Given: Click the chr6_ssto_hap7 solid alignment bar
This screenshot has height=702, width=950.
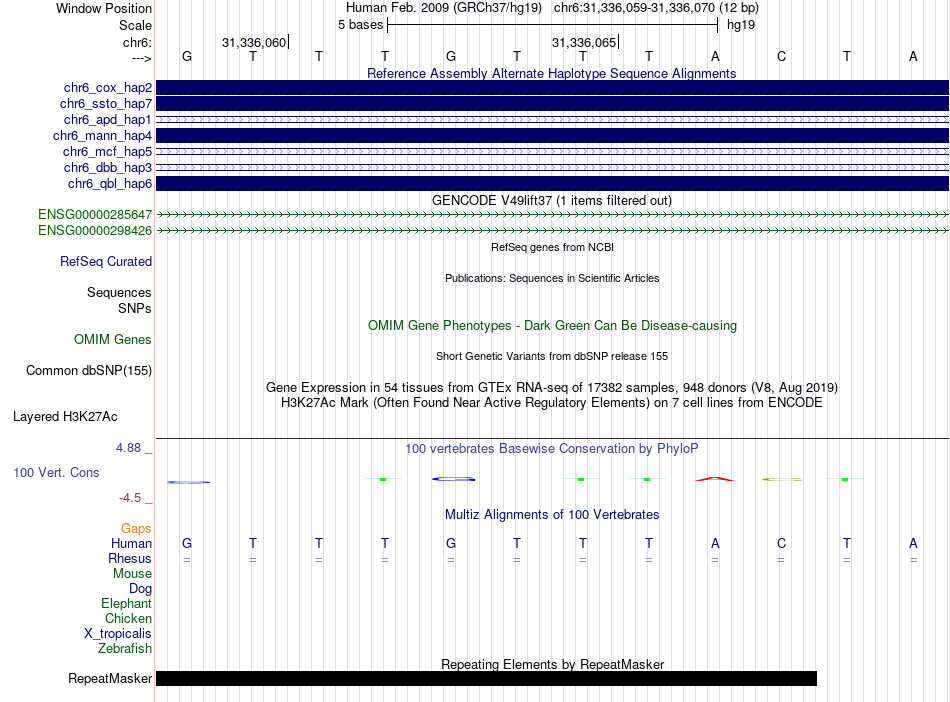Looking at the screenshot, I should [x=552, y=104].
